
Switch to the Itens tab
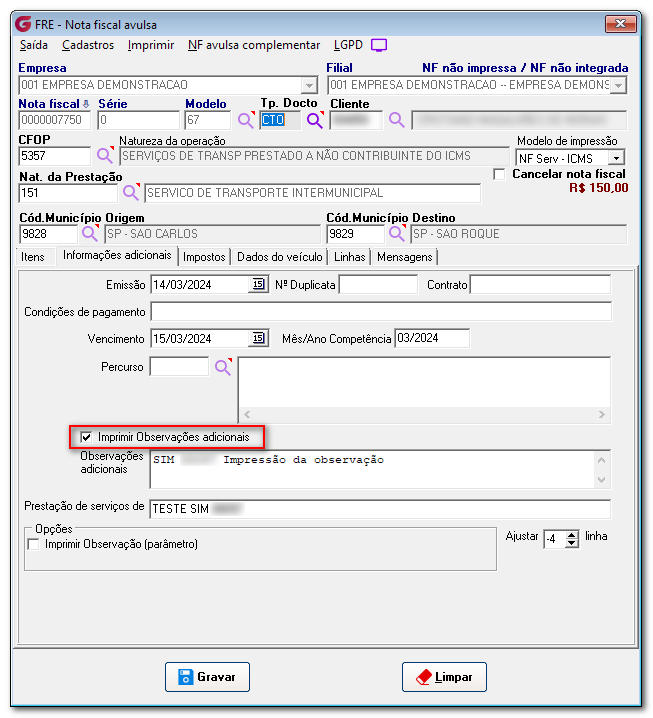tap(33, 257)
